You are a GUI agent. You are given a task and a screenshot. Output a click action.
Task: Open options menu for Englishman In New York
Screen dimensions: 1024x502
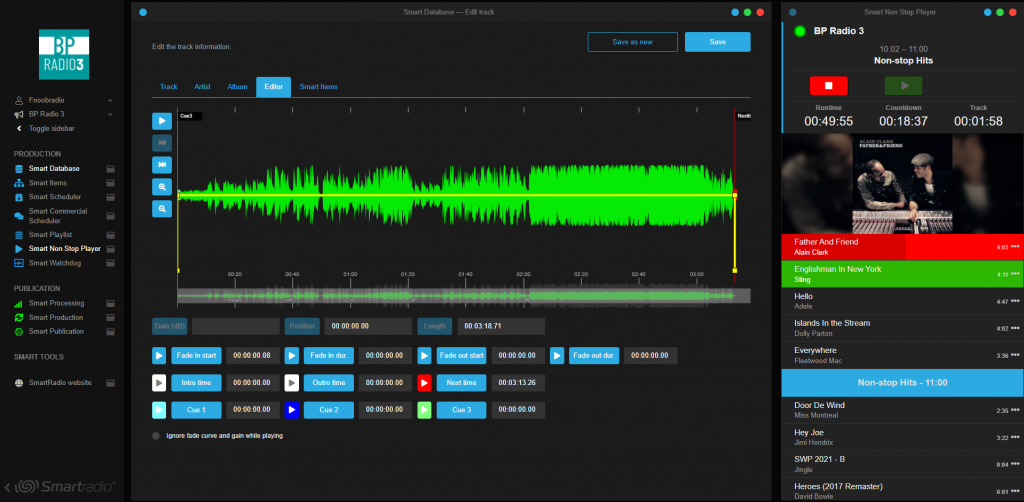tap(1015, 274)
